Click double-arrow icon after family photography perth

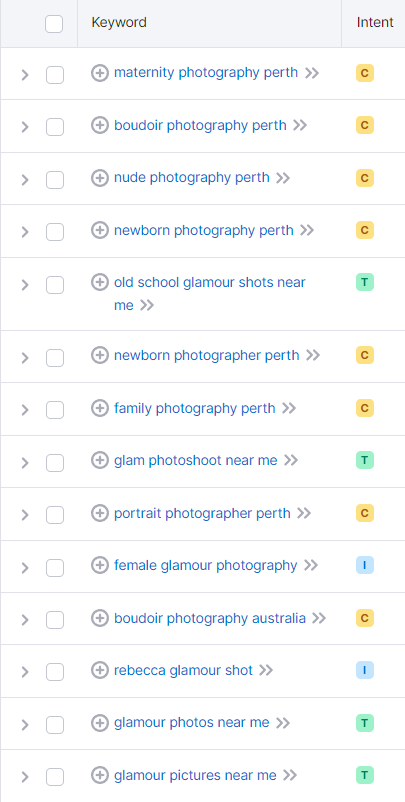pos(289,408)
